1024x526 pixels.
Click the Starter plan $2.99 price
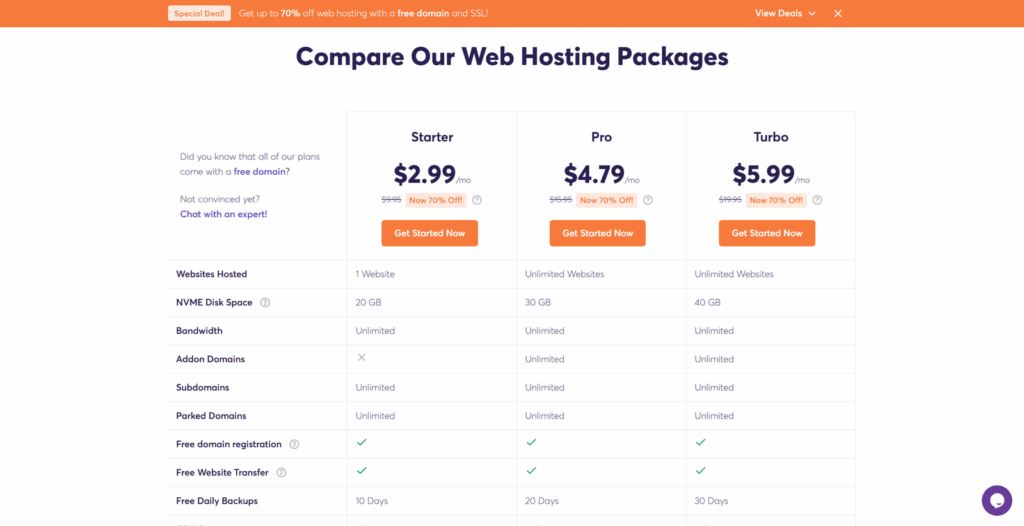[425, 175]
